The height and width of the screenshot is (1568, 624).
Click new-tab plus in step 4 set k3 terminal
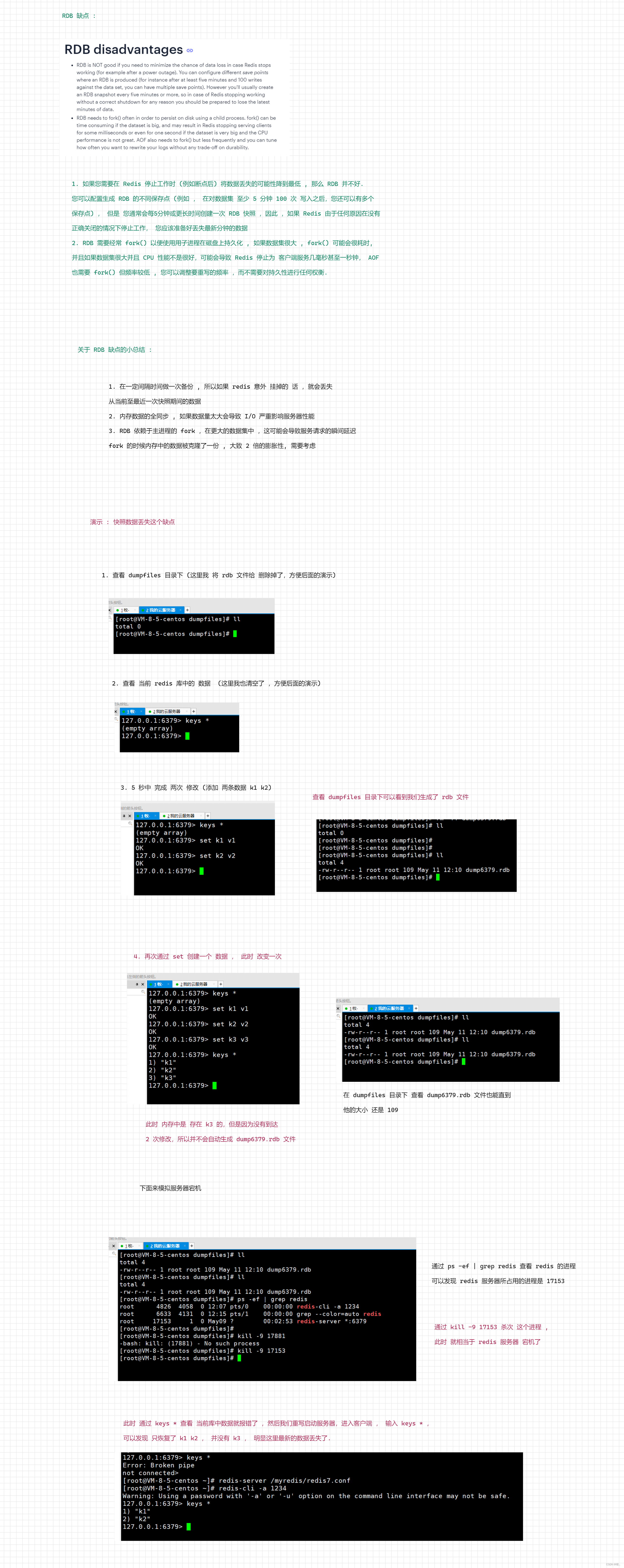[221, 984]
